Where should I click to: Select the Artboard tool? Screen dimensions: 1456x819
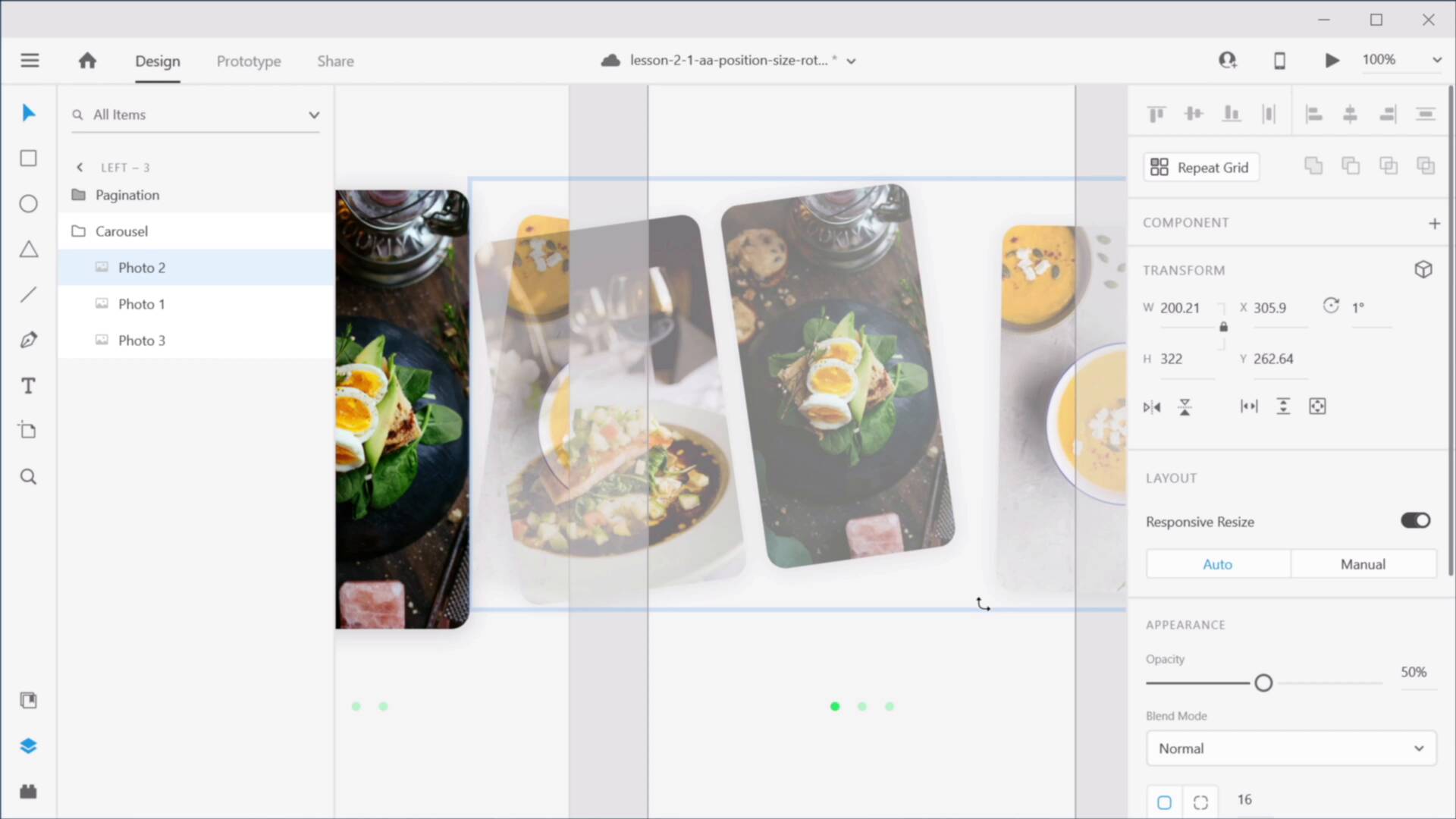click(28, 431)
